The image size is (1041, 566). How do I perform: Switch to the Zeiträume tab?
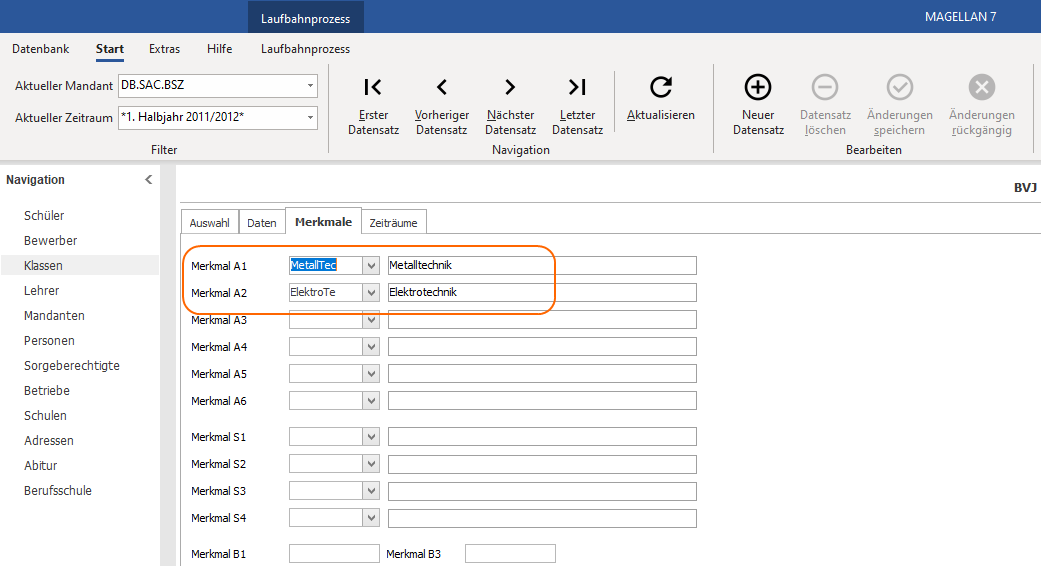click(394, 223)
